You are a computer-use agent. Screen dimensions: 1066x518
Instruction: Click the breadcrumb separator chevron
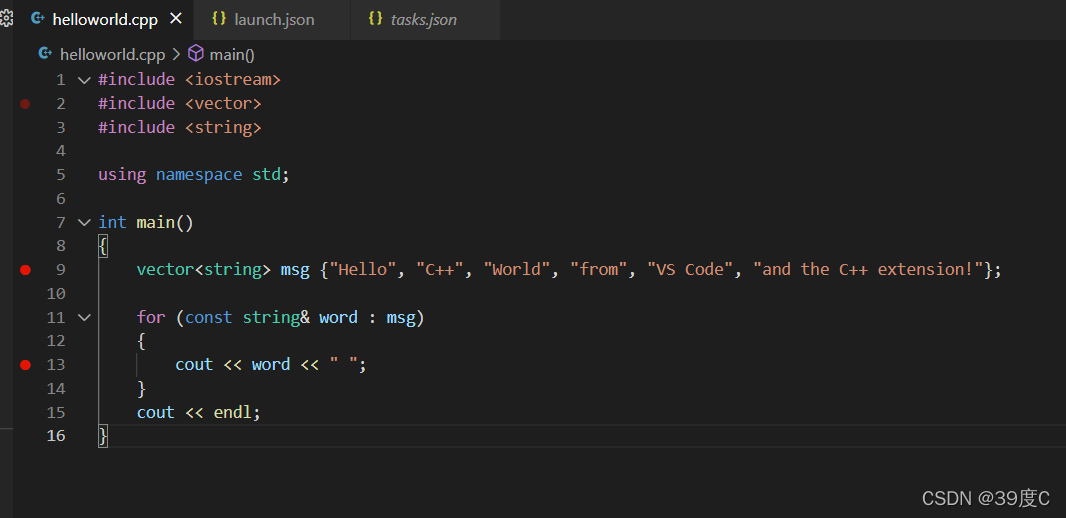point(176,54)
